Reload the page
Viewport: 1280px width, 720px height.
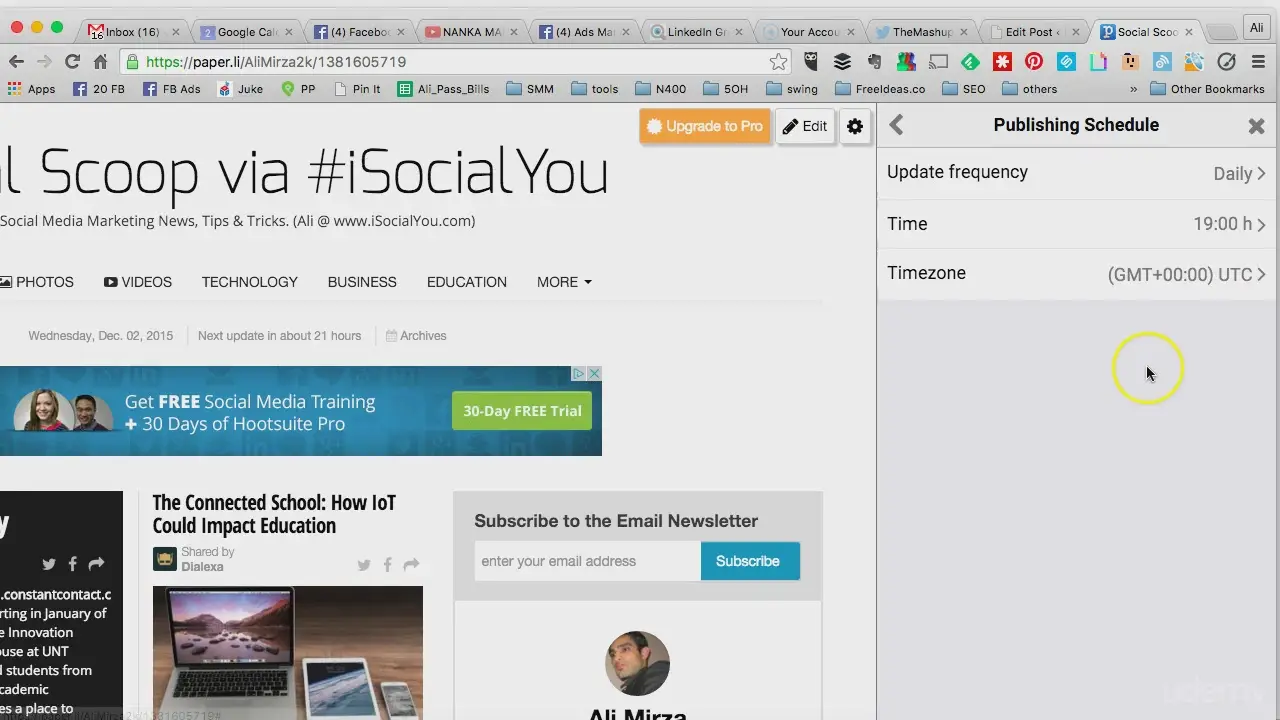click(72, 62)
